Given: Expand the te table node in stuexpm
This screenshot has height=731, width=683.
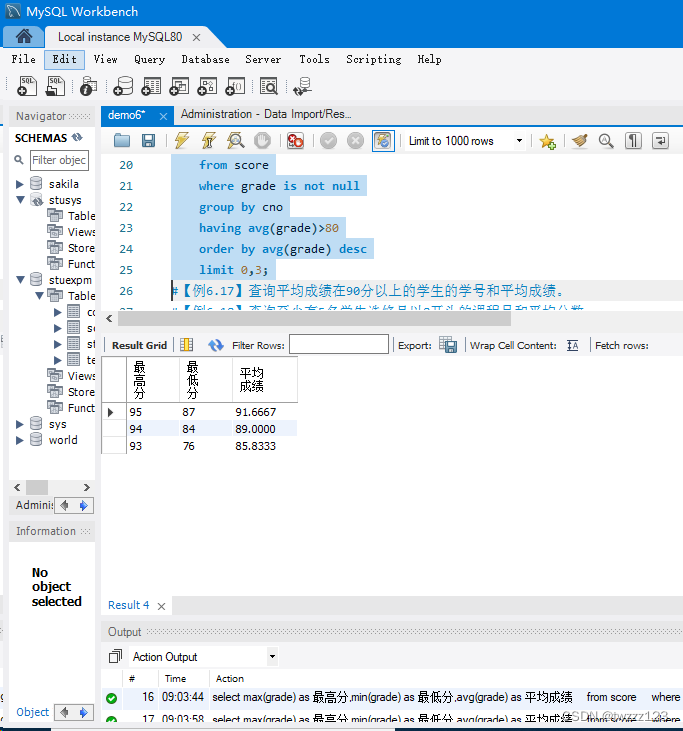Looking at the screenshot, I should (x=57, y=360).
